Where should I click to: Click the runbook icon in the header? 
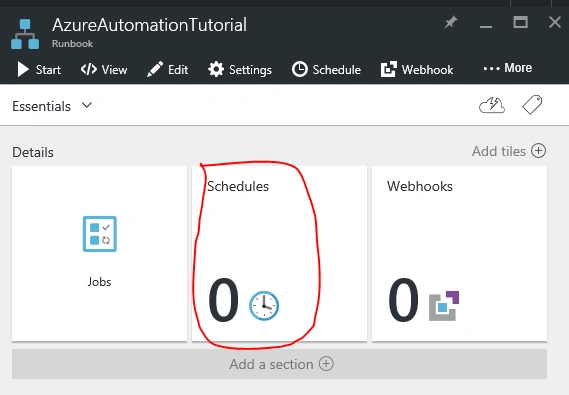(x=25, y=34)
